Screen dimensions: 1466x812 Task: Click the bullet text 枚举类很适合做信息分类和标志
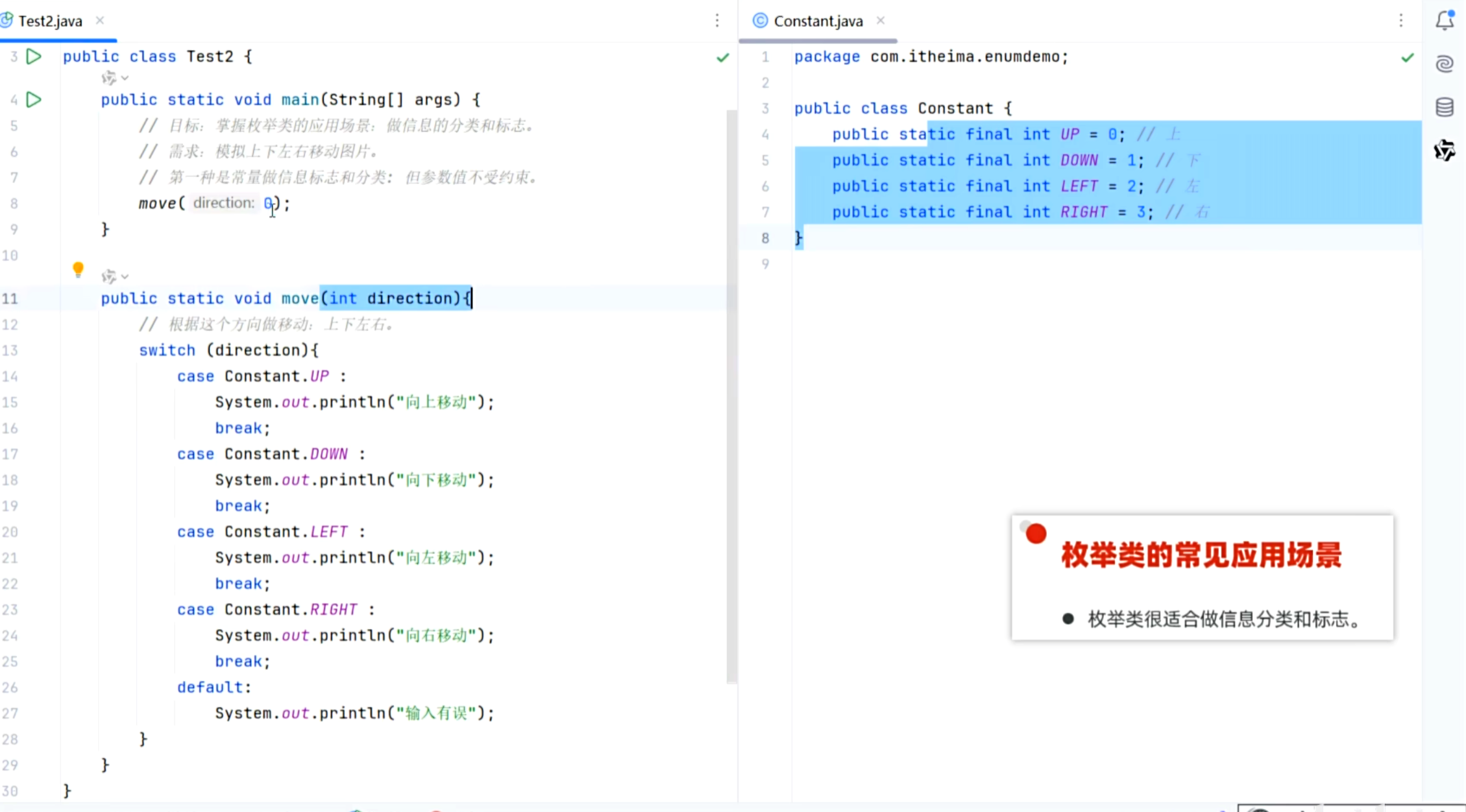(1224, 619)
